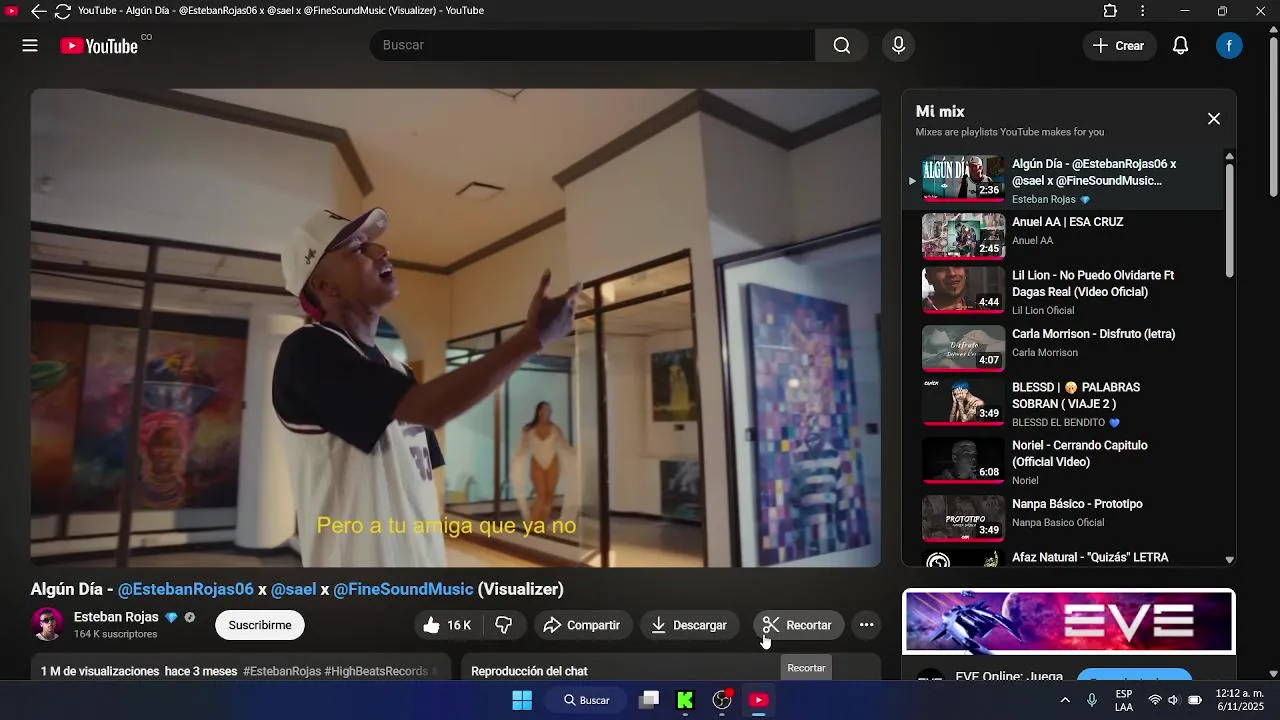Focus the Buscar search field
This screenshot has height=720, width=1280.
click(593, 45)
